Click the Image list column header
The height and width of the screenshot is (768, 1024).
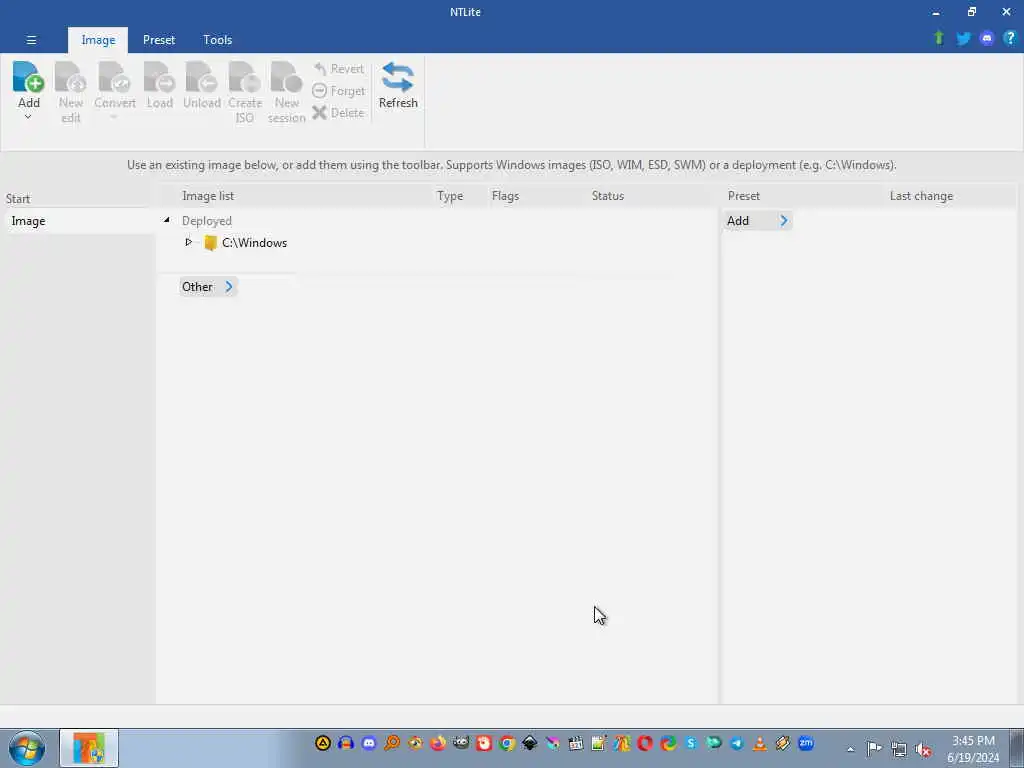(x=208, y=196)
